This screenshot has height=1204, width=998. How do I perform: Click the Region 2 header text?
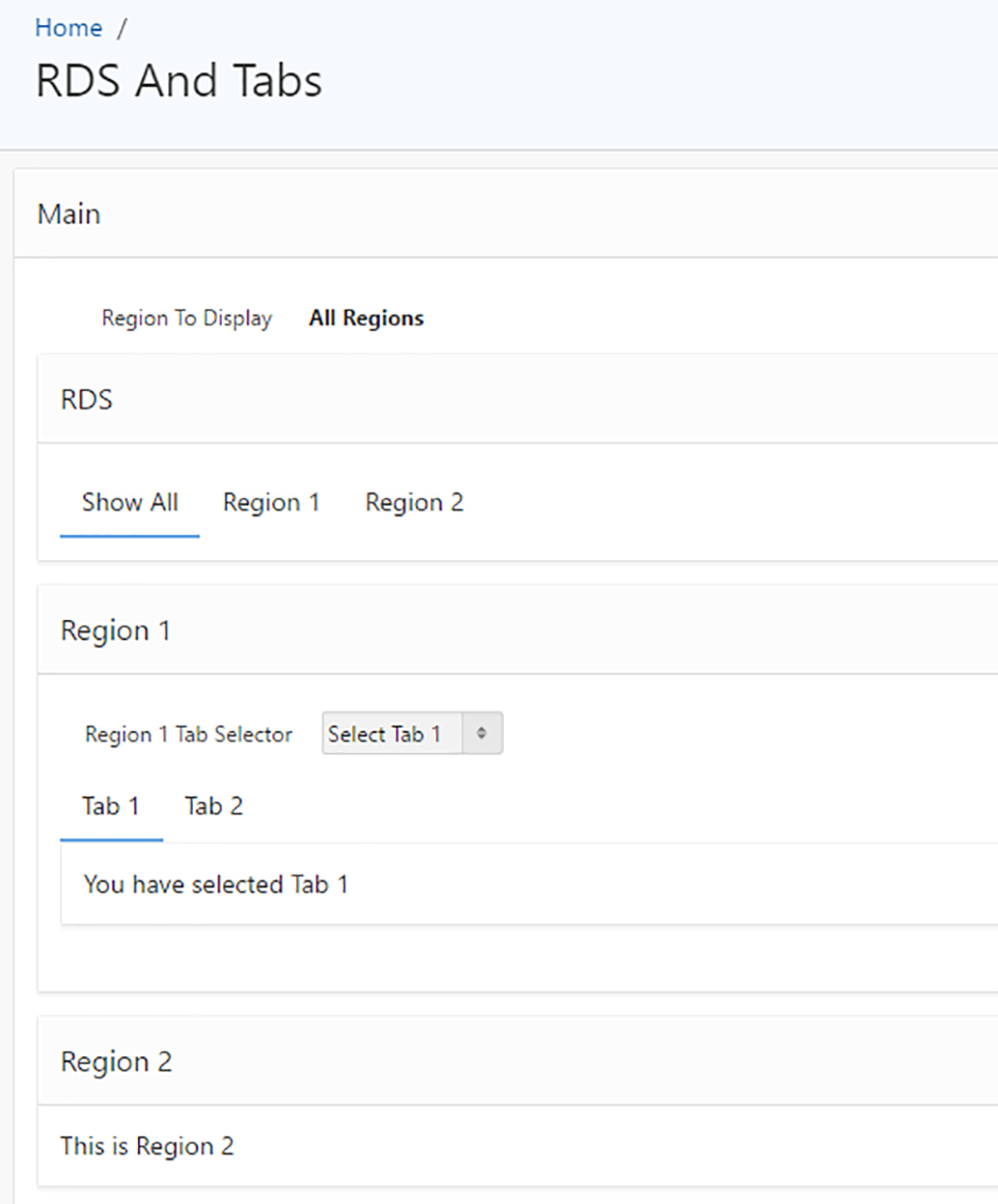[116, 1062]
